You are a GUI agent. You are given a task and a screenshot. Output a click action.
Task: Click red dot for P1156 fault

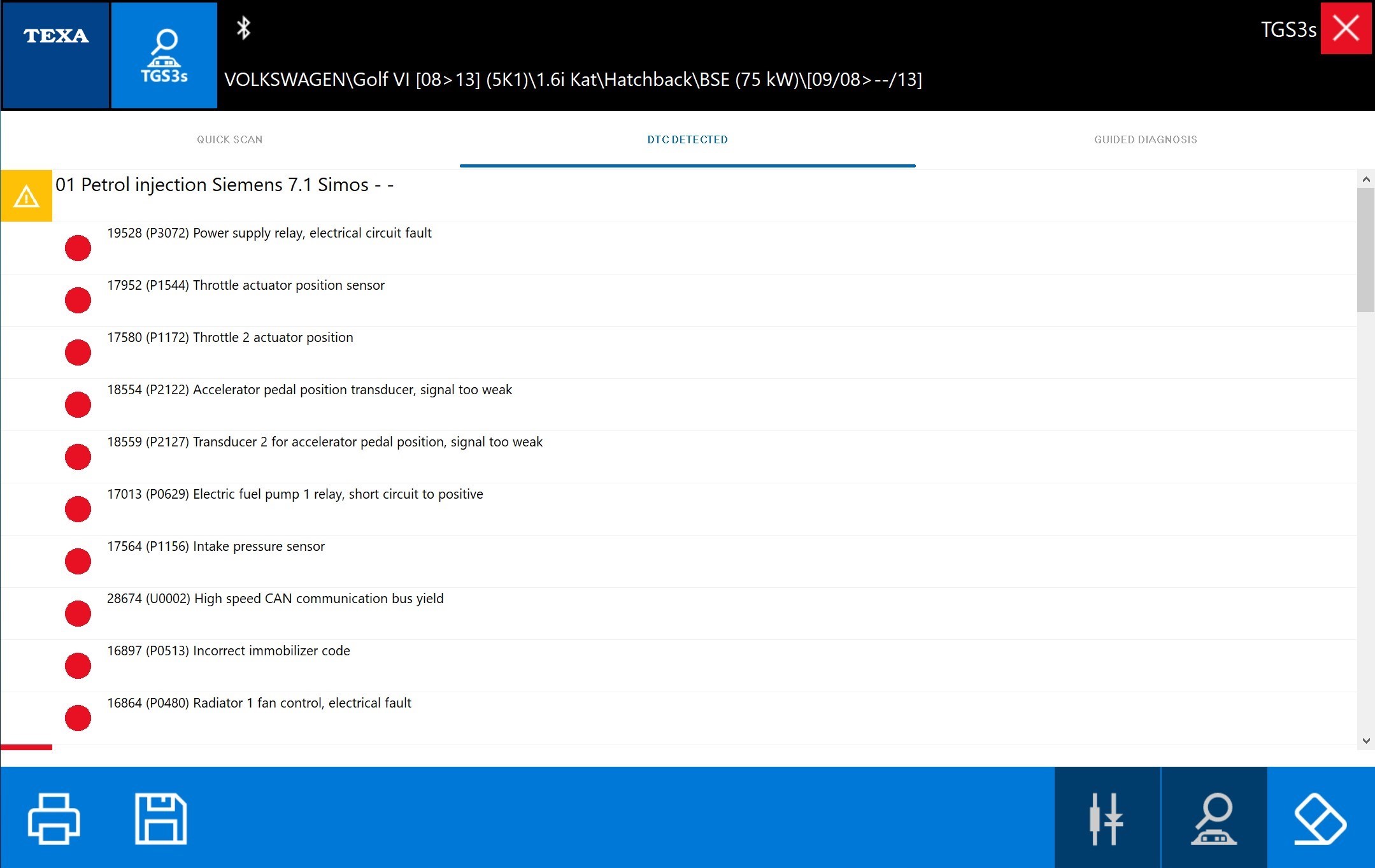coord(78,561)
